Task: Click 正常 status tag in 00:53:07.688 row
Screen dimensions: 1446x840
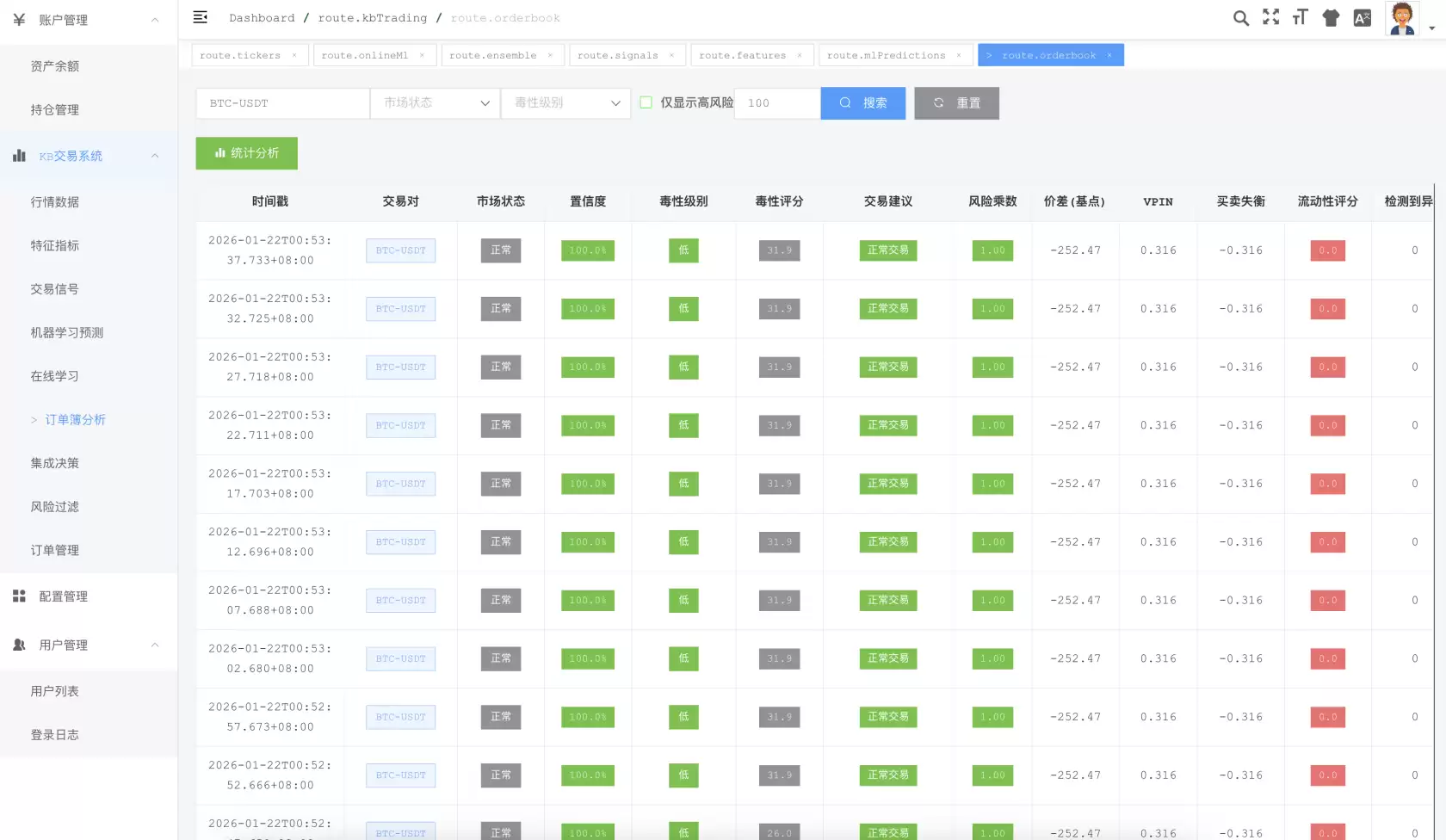Action: tap(500, 600)
